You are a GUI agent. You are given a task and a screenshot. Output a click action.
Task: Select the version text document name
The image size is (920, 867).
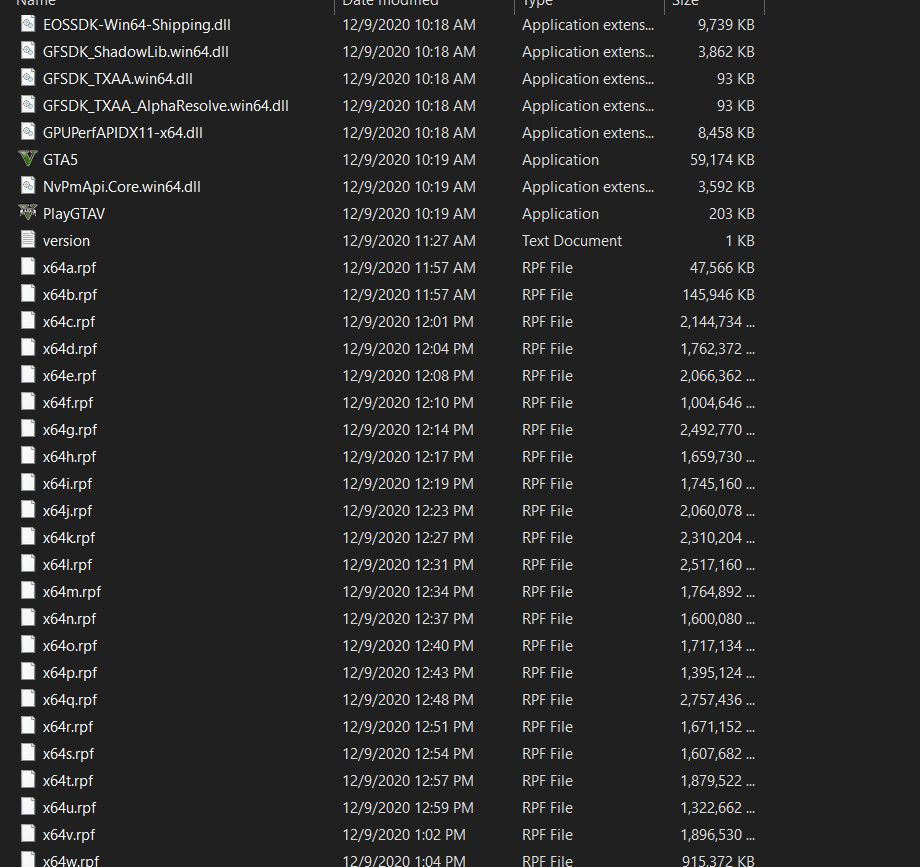click(x=66, y=241)
